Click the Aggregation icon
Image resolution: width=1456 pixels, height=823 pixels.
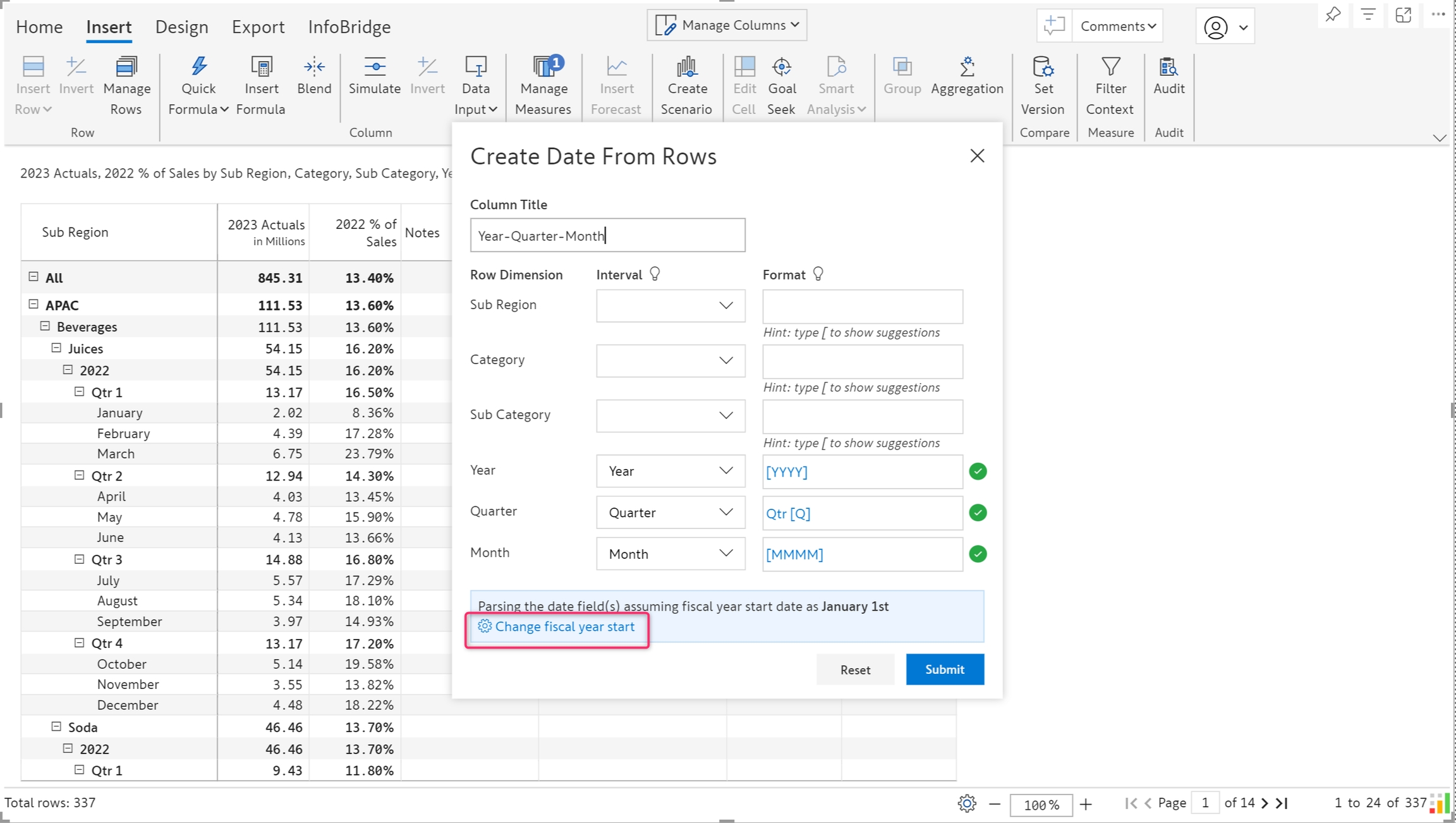tap(967, 66)
